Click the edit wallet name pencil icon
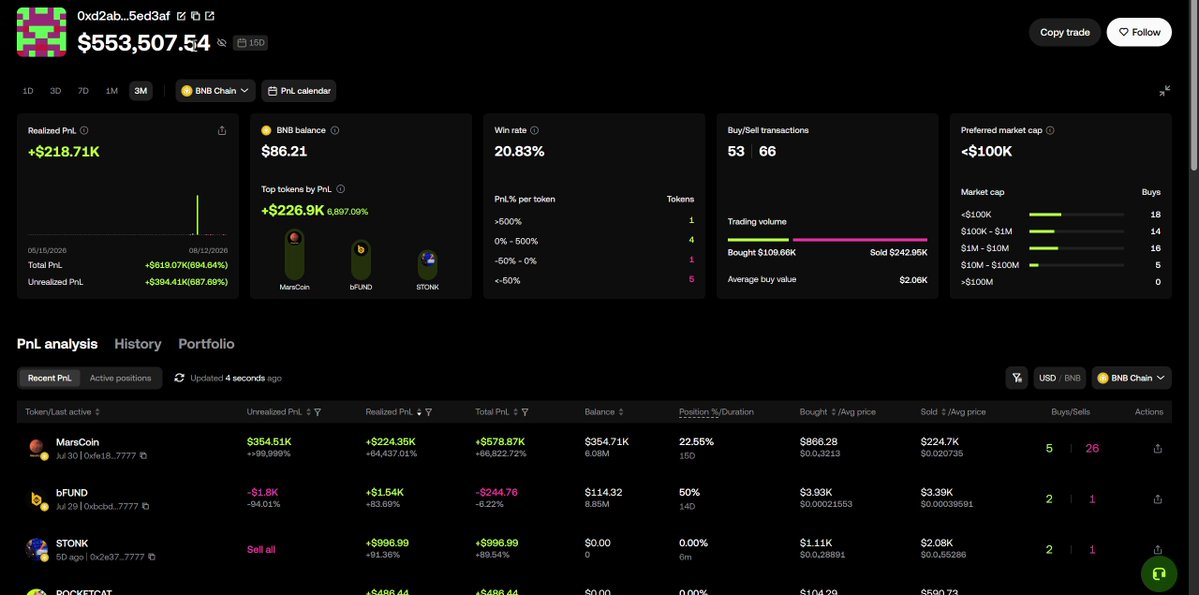Viewport: 1199px width, 595px height. [181, 16]
